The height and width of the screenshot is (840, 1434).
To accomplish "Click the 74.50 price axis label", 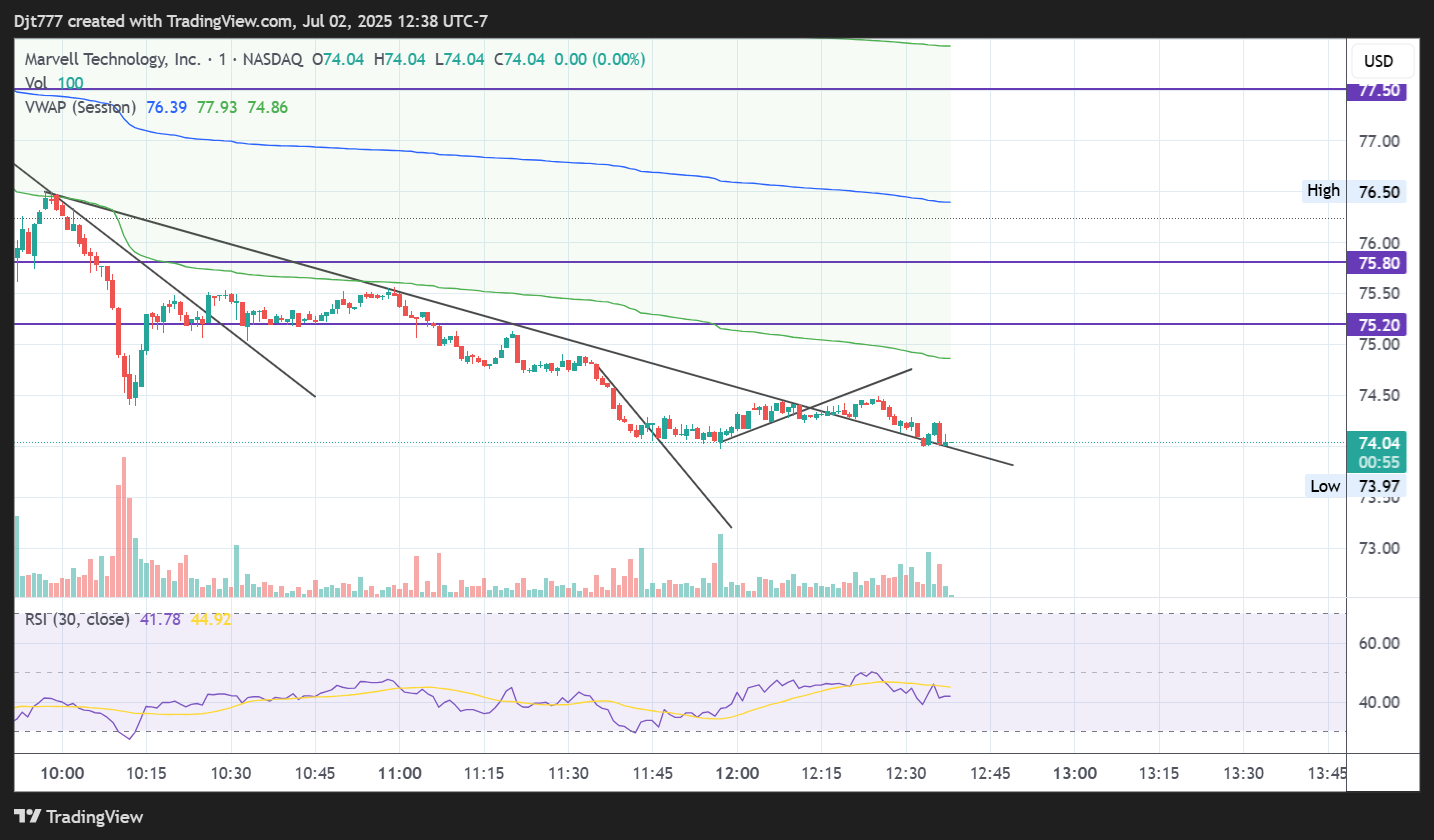I will [x=1378, y=395].
